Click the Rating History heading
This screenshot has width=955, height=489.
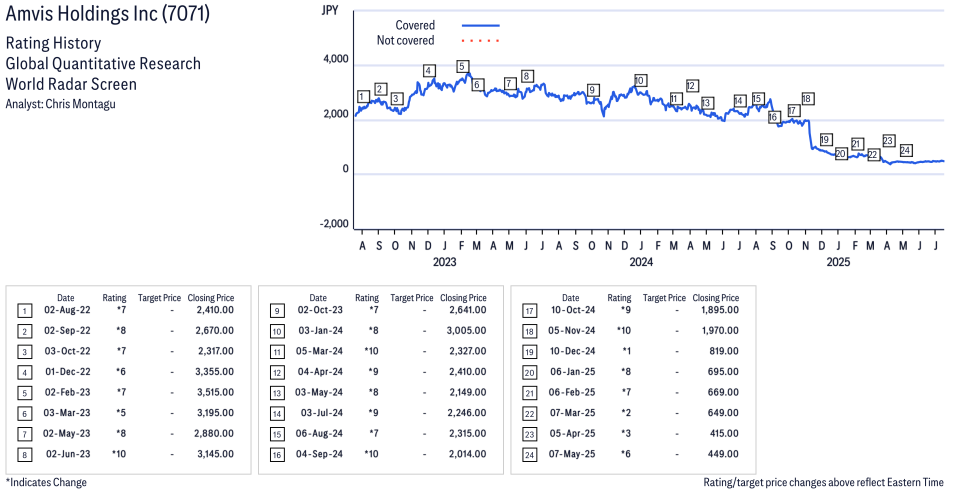coord(53,43)
